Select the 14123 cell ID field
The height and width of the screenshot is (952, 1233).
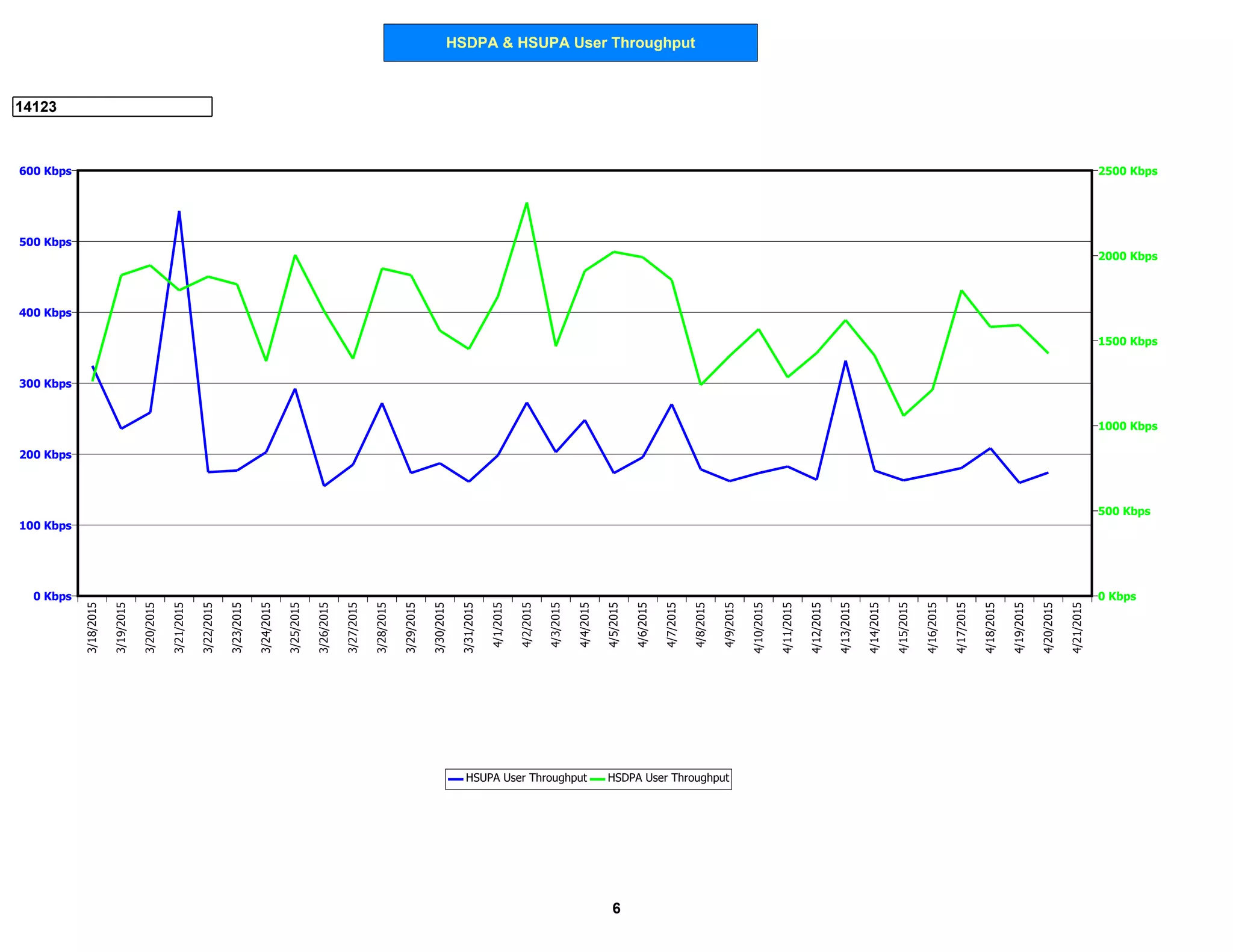pyautogui.click(x=112, y=107)
